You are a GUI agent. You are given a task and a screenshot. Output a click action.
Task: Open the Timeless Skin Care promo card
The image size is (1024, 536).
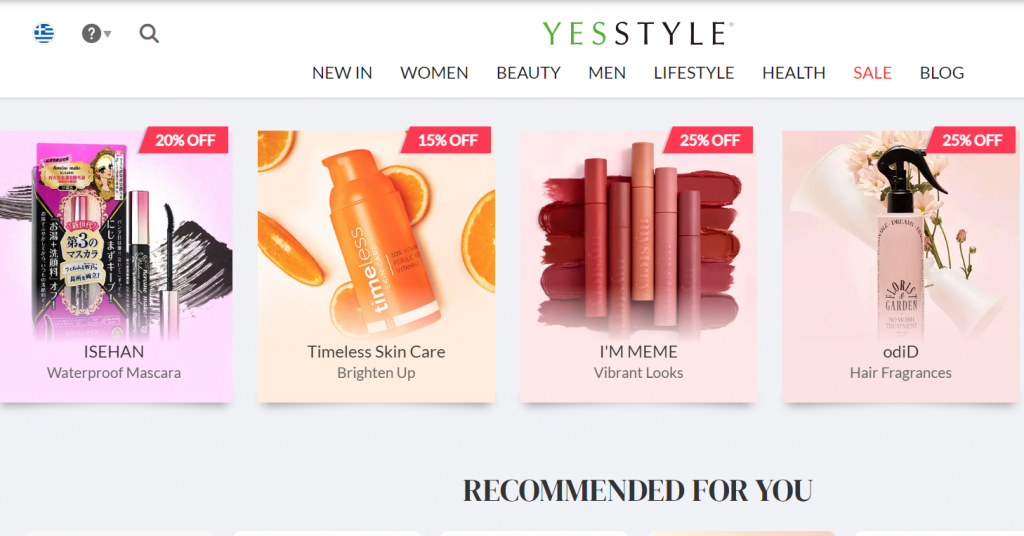click(x=376, y=266)
